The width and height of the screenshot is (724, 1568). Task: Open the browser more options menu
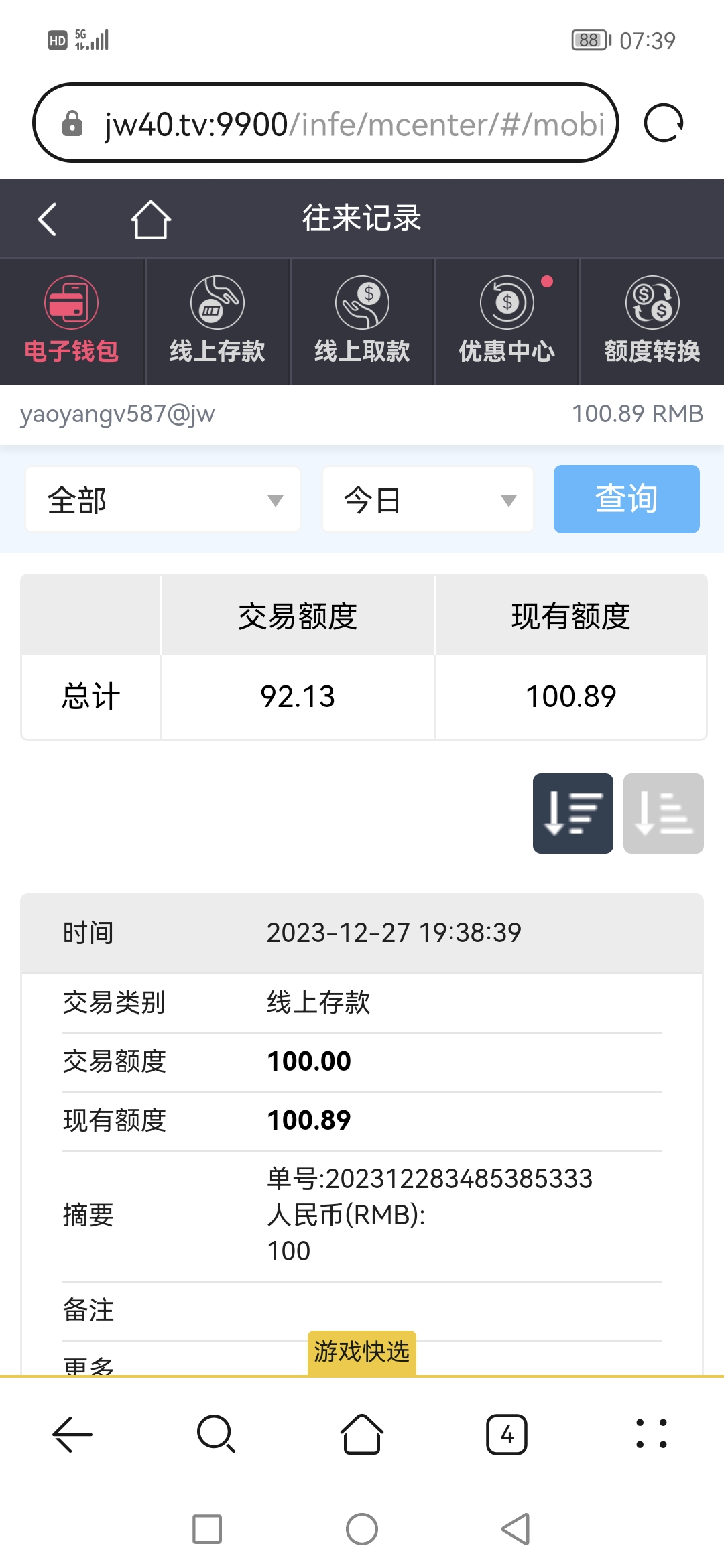point(652,1434)
